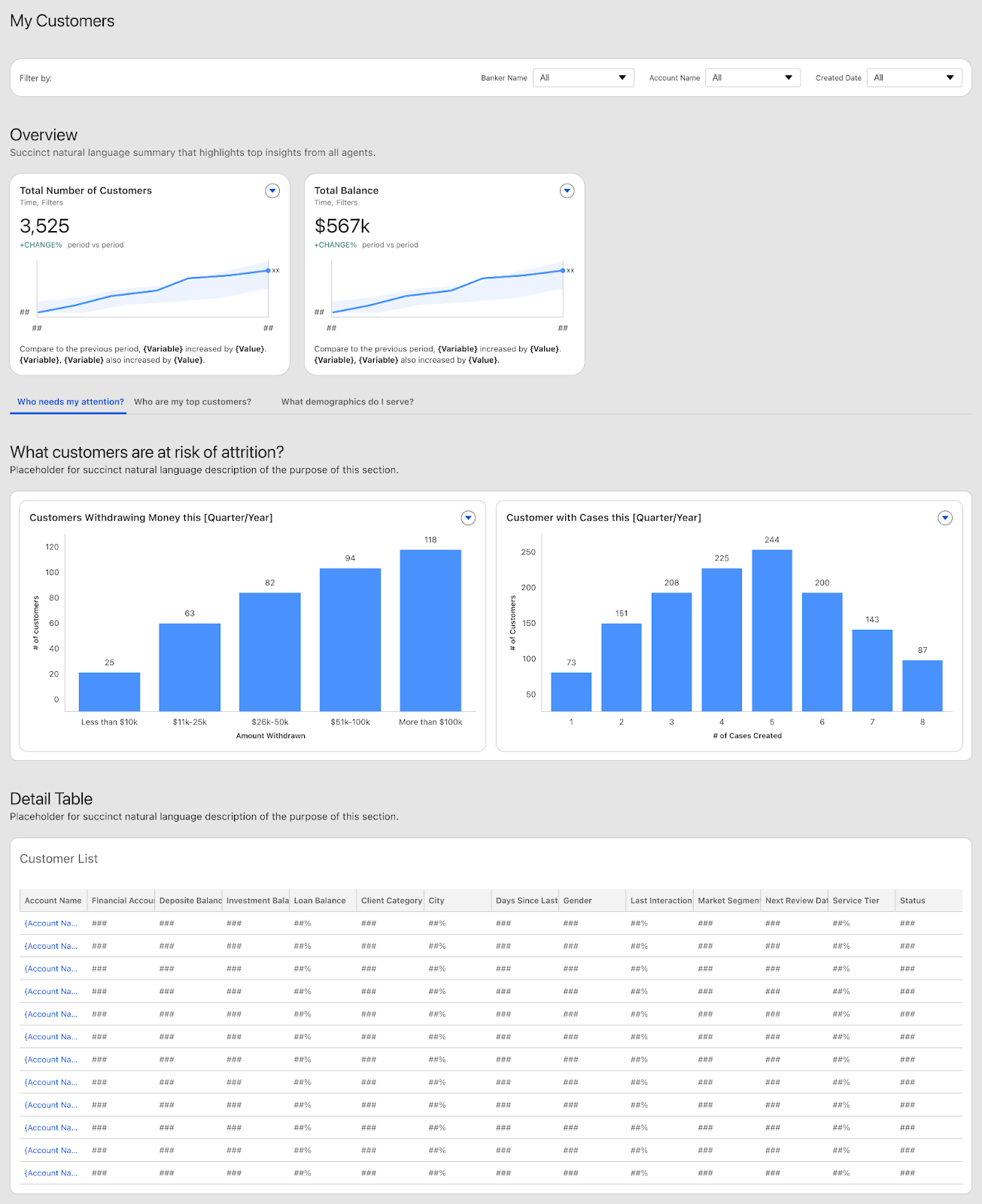
Task: Click the 'Less than $10k' bar with 25 customers
Action: [109, 692]
